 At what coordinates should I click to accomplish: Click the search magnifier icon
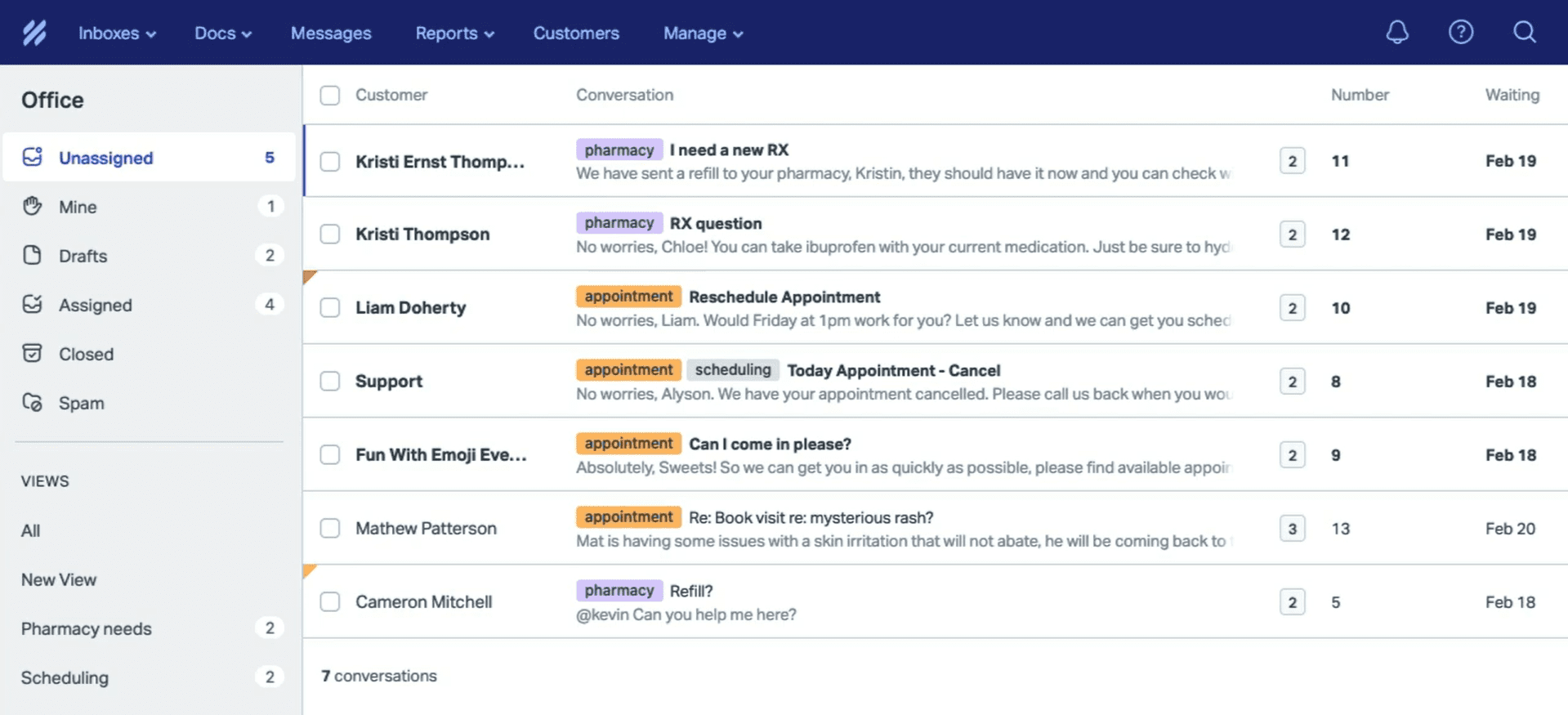1524,33
